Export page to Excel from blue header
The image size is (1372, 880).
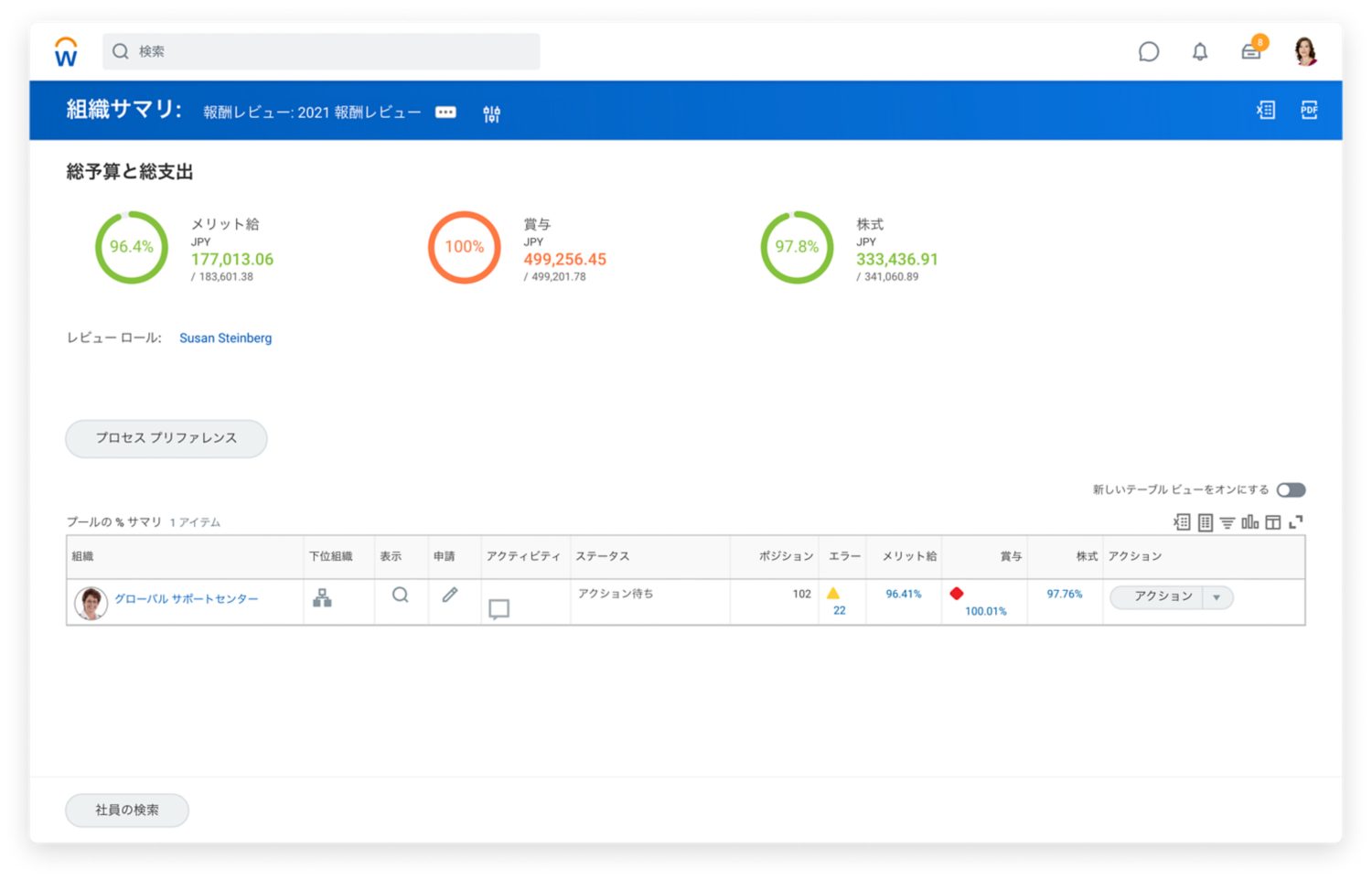1266,110
